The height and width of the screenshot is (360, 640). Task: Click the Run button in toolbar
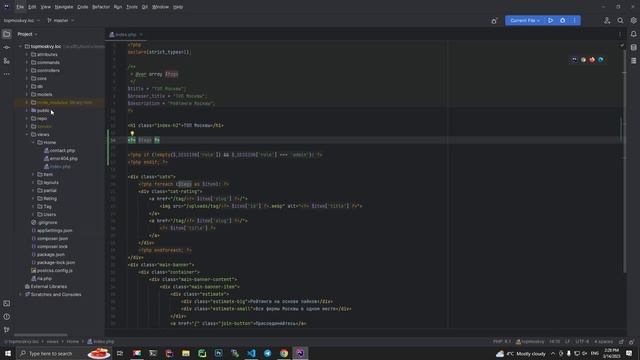[551, 20]
